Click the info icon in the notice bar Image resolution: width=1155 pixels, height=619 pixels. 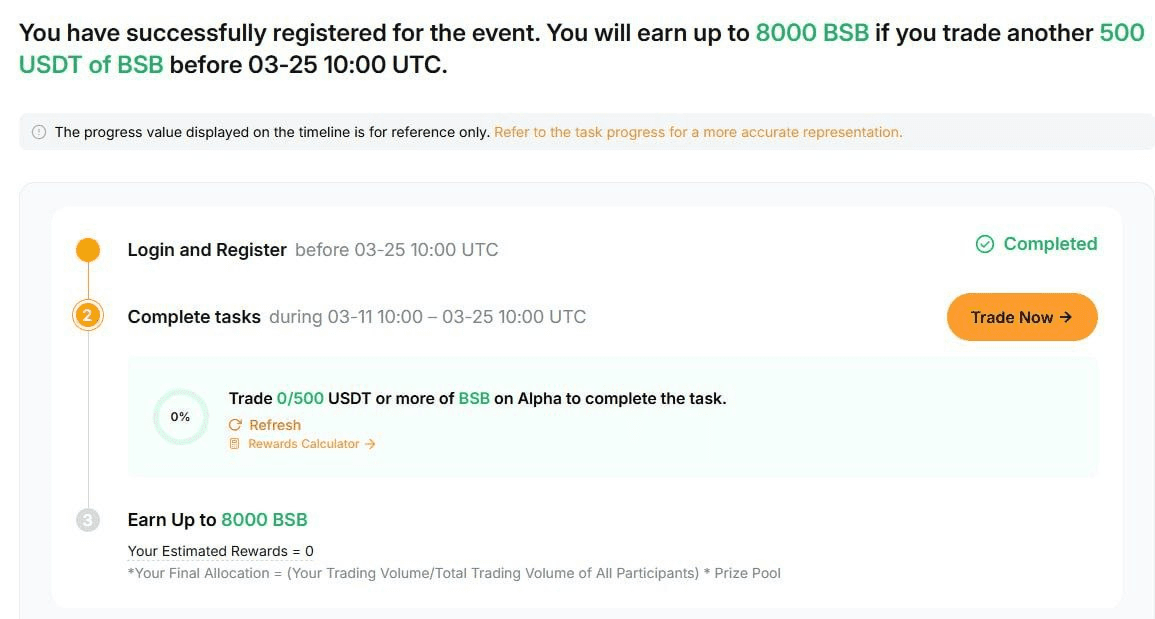click(39, 132)
